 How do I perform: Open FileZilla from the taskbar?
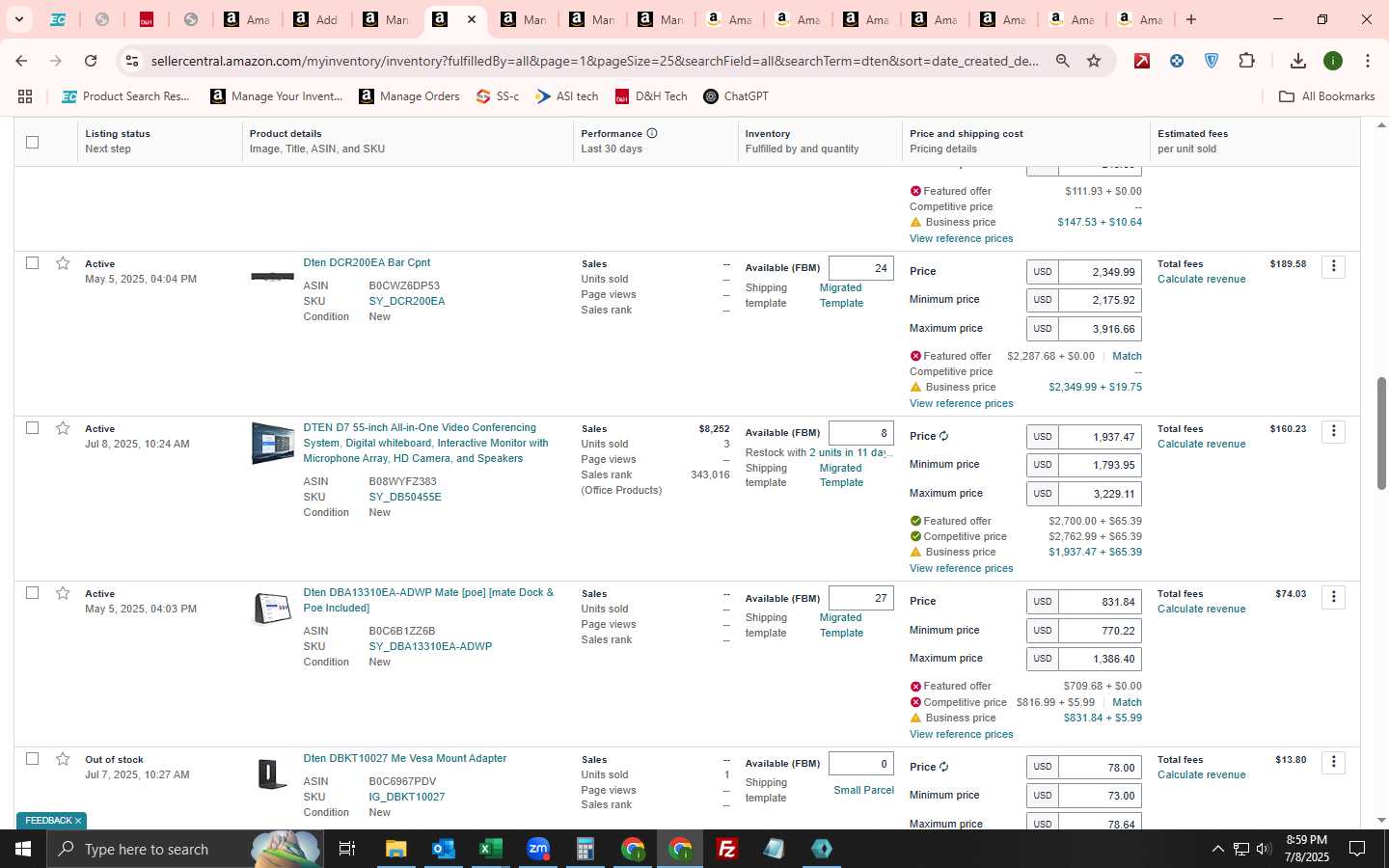tap(727, 849)
